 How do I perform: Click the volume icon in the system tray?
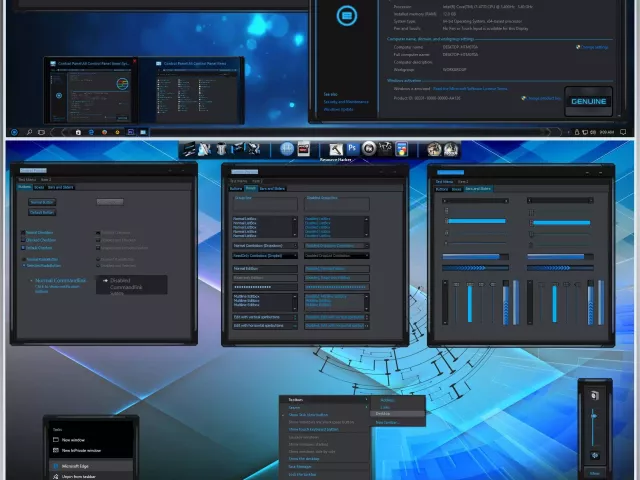(593, 132)
